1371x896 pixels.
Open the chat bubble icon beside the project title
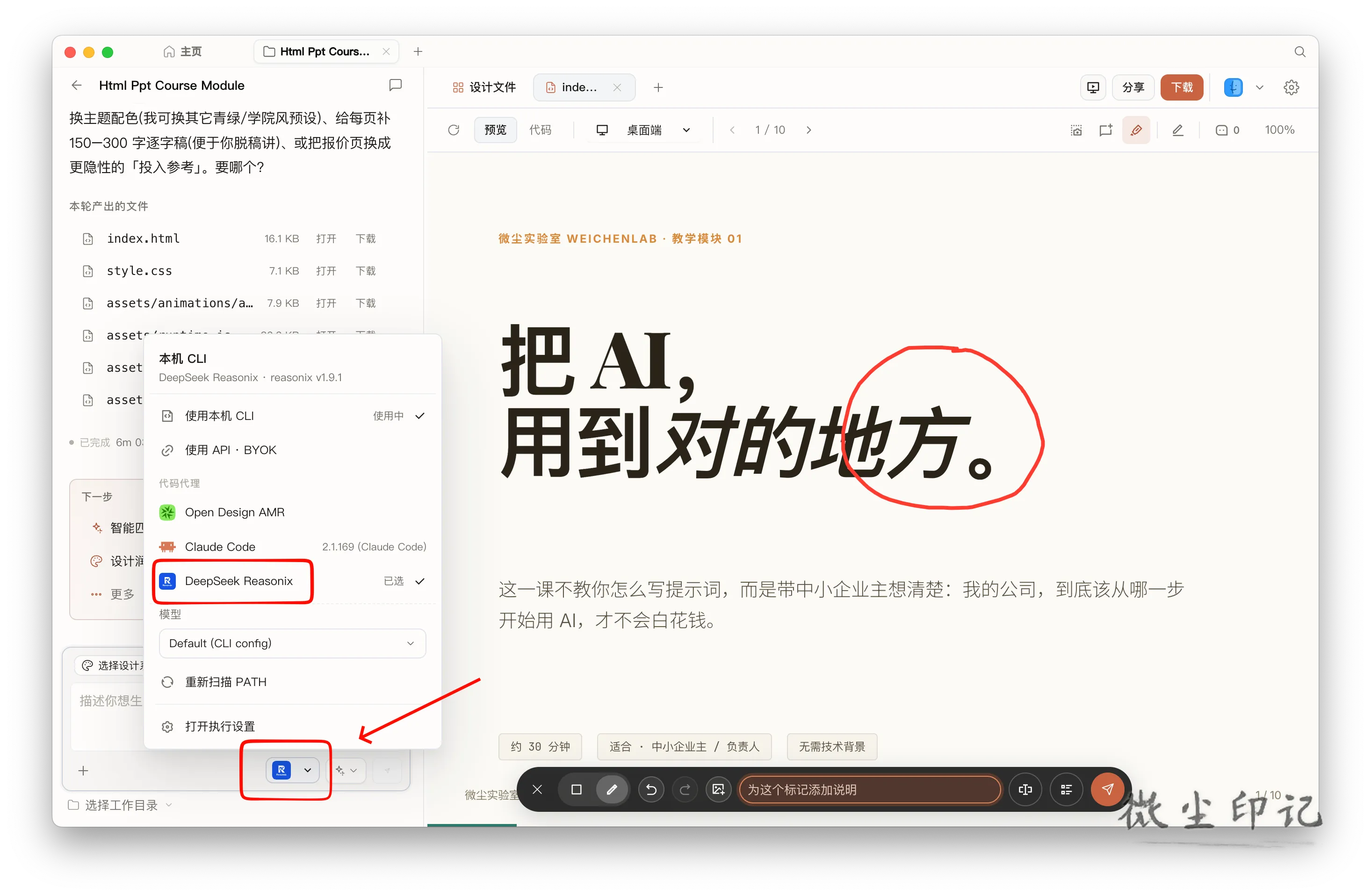395,86
